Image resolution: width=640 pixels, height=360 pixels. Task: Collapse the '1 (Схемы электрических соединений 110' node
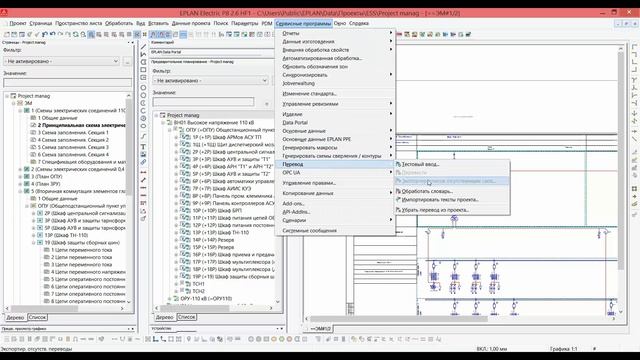[x=20, y=111]
